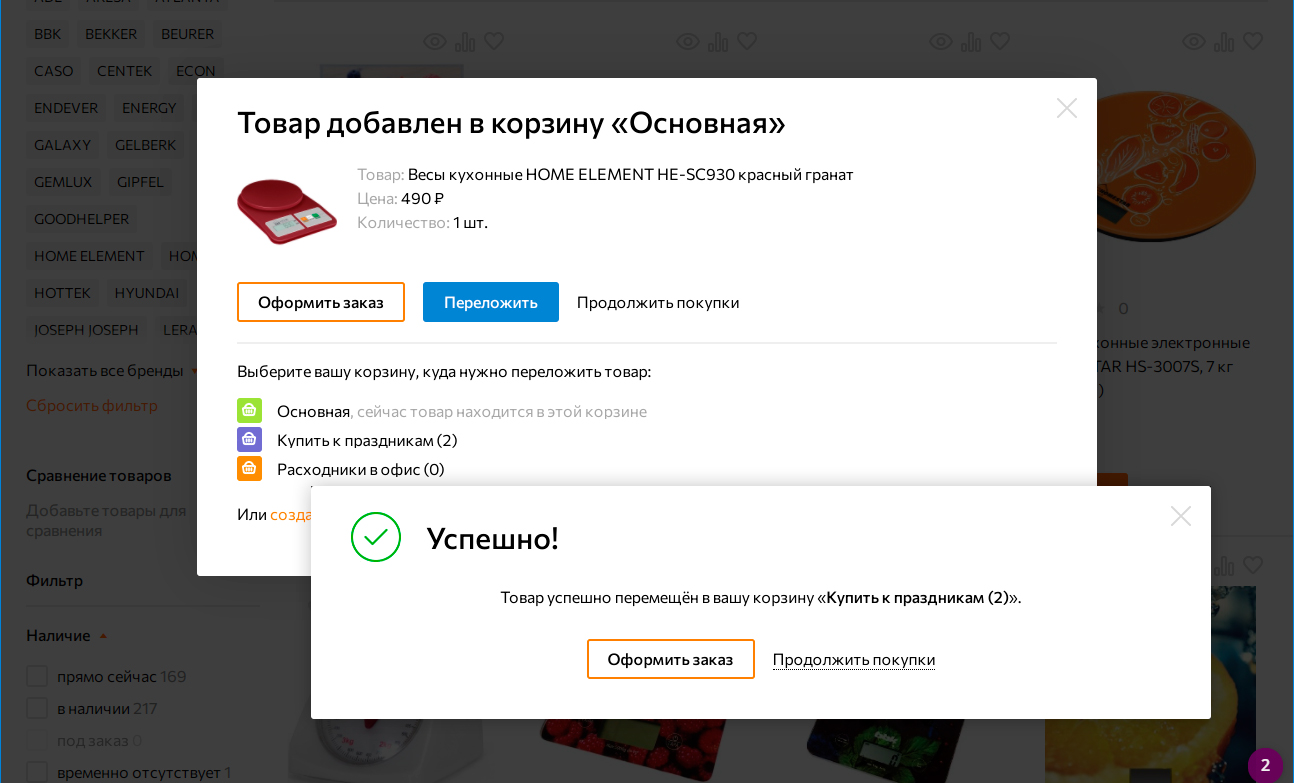Toggle the 'временно отсутствует' checkbox
The width and height of the screenshot is (1294, 783).
[37, 773]
